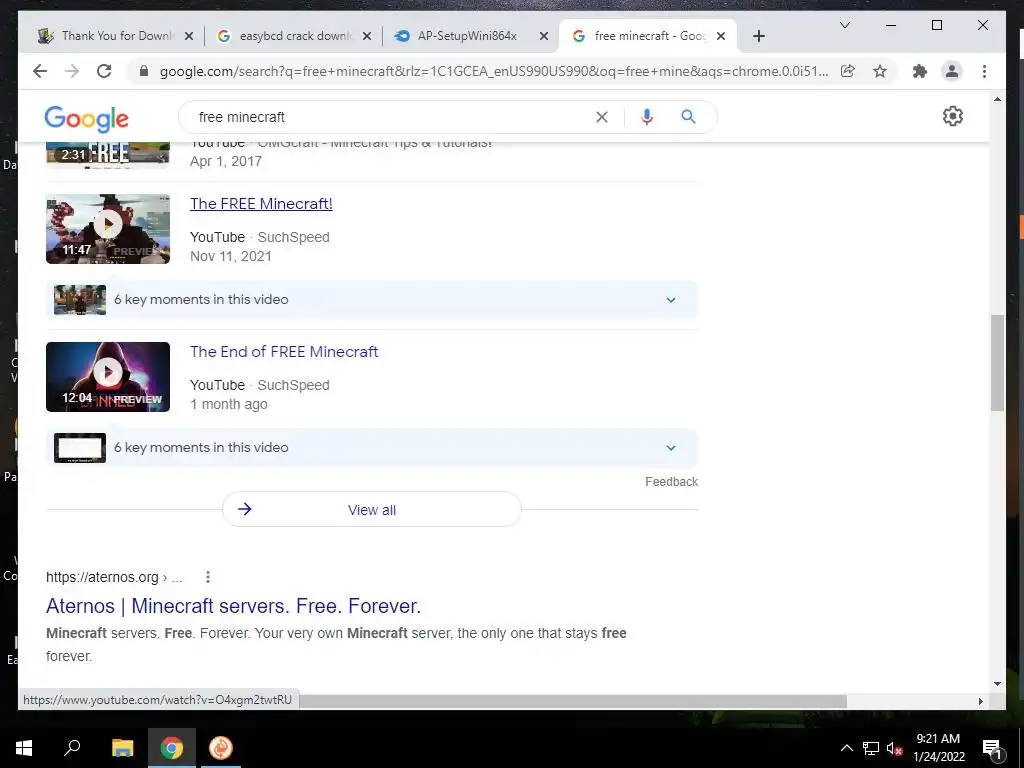Screen dimensions: 1024x768
Task: Switch to AP-SetupWini864x tab
Action: (x=467, y=36)
